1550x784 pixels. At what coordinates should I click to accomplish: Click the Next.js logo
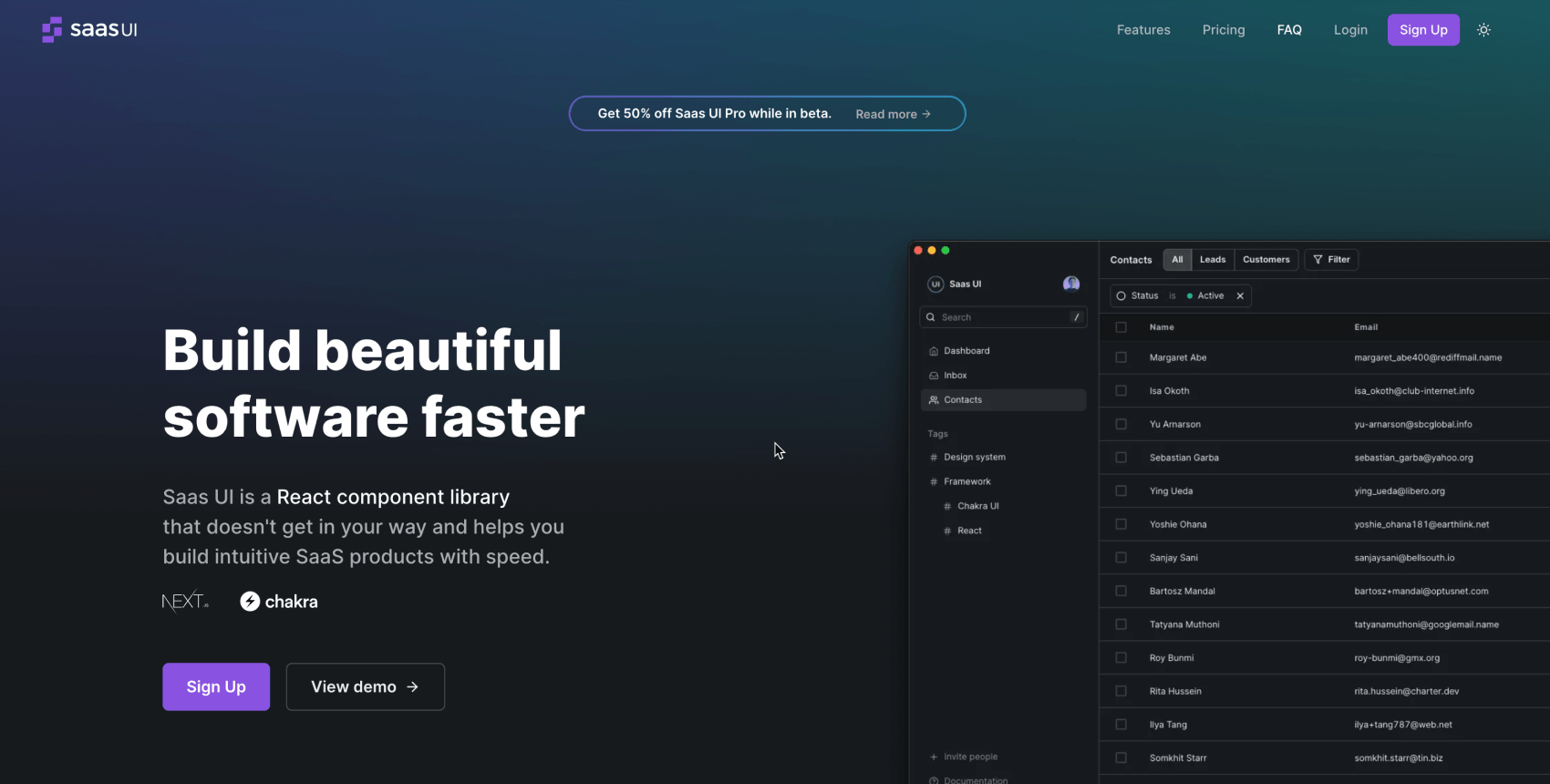click(x=185, y=602)
